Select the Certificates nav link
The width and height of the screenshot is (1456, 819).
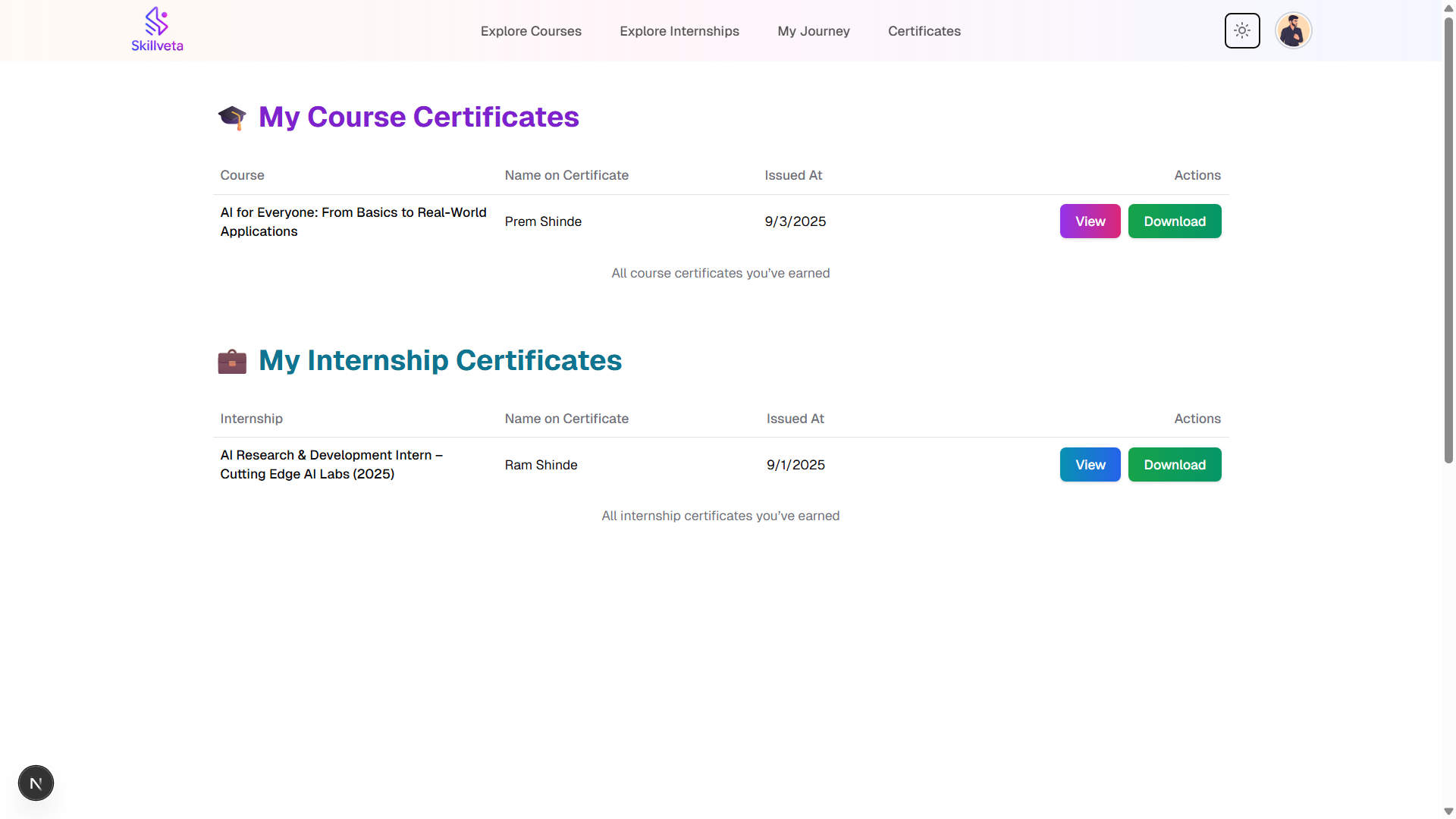tap(924, 31)
